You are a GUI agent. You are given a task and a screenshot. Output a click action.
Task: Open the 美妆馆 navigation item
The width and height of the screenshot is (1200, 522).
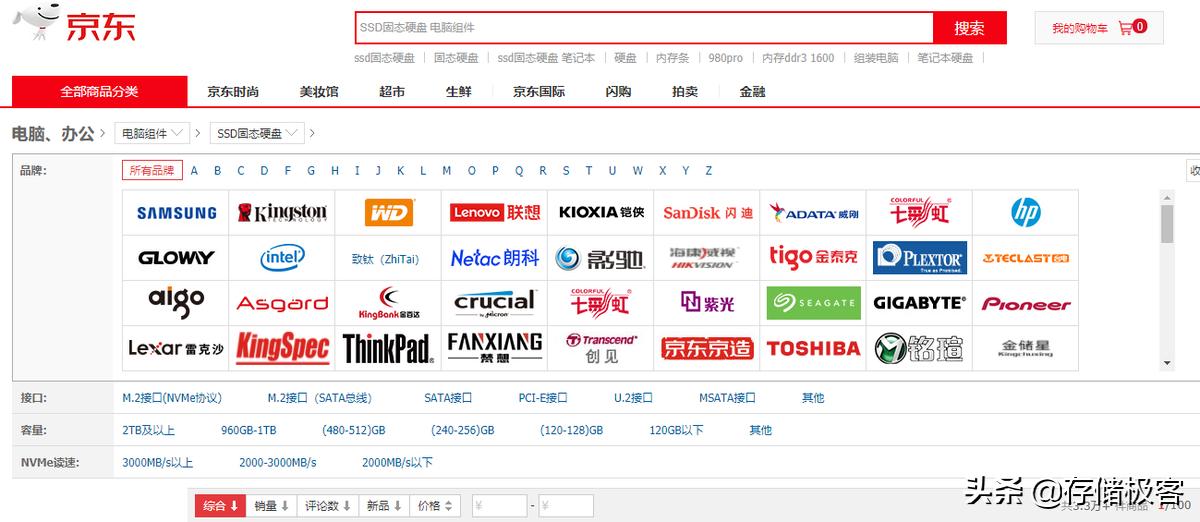(x=319, y=91)
